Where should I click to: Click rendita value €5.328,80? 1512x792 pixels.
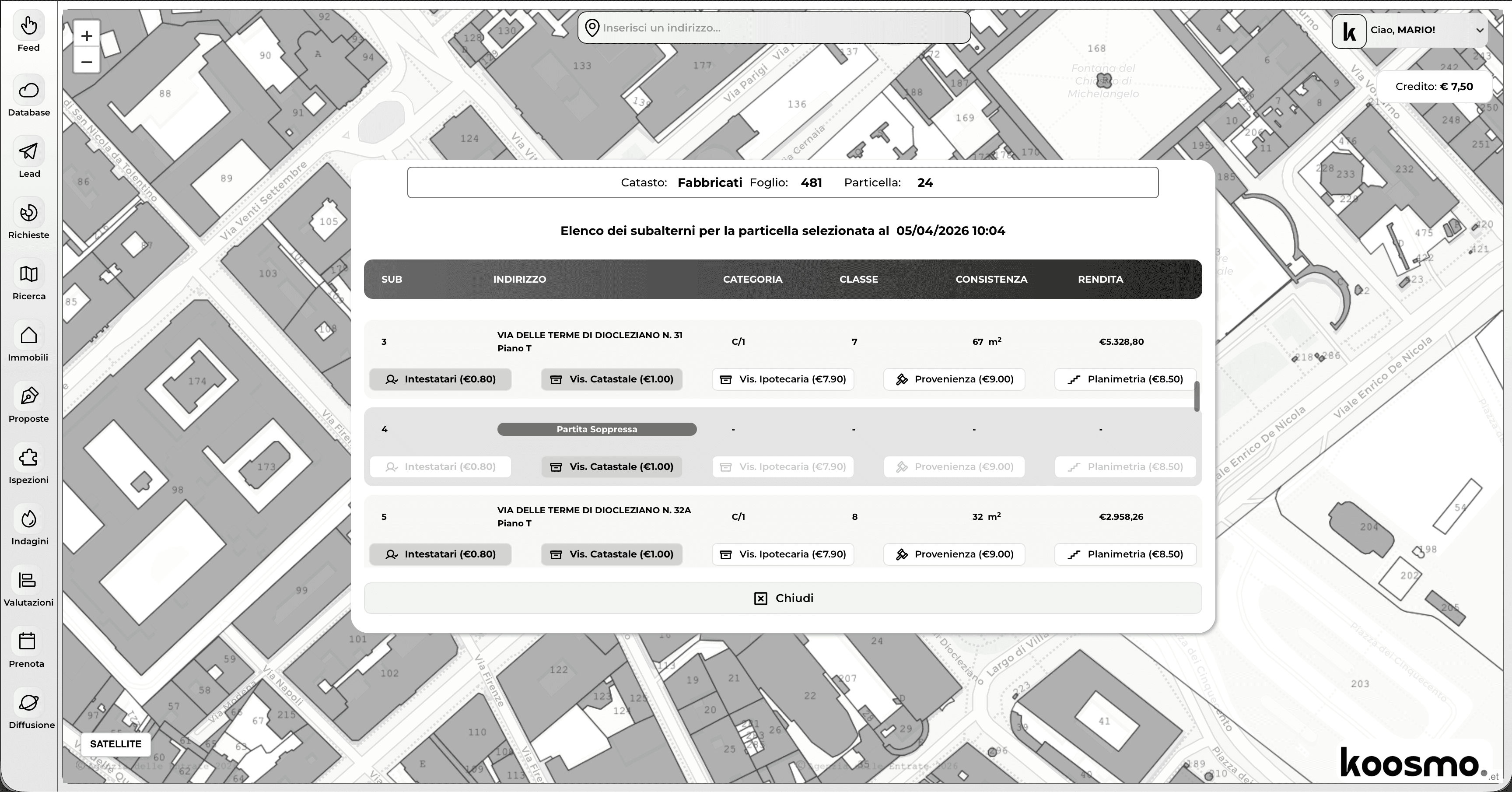coord(1121,342)
